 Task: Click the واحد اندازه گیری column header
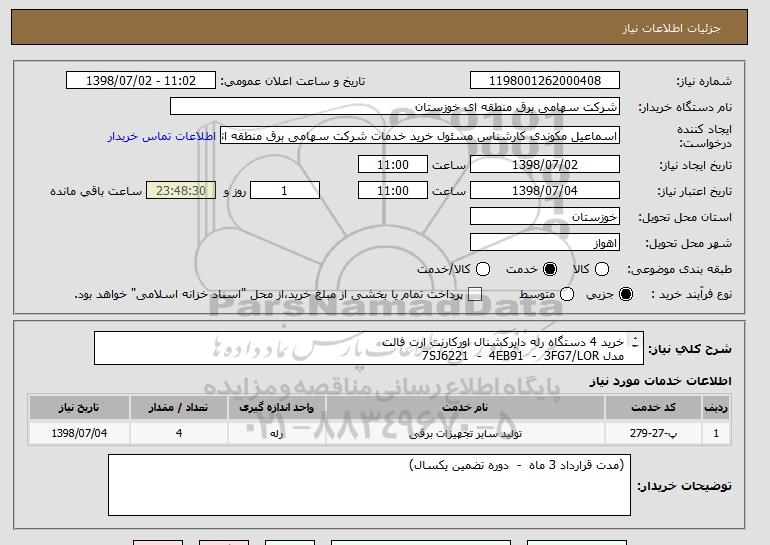coord(276,408)
